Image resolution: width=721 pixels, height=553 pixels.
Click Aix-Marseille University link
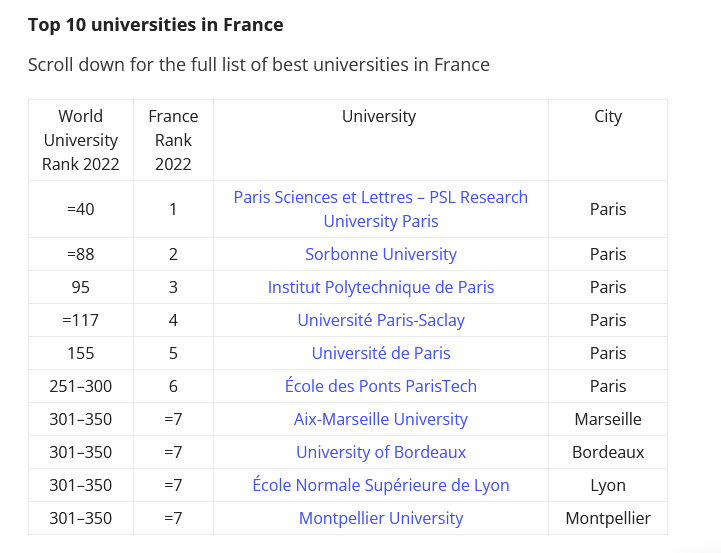[380, 419]
